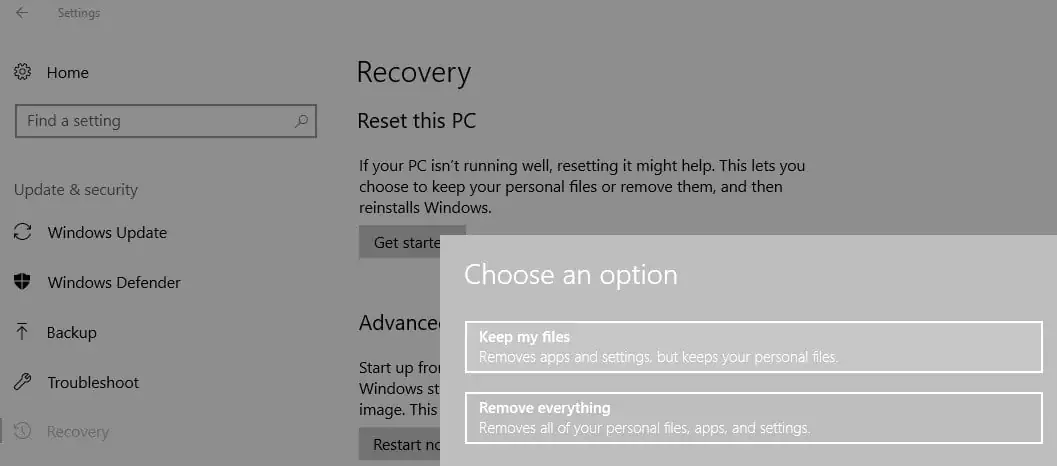
Task: Open the Home settings label
Action: [x=68, y=72]
